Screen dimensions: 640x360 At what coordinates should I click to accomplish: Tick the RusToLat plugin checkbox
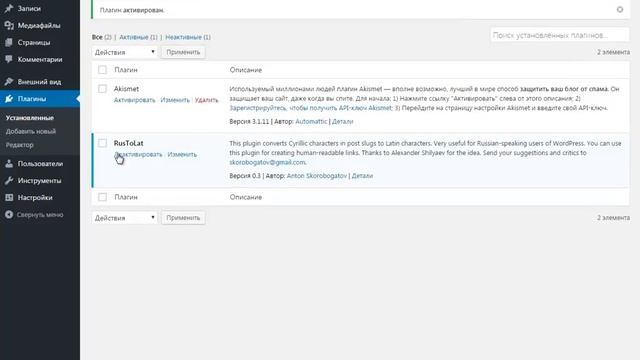102,143
